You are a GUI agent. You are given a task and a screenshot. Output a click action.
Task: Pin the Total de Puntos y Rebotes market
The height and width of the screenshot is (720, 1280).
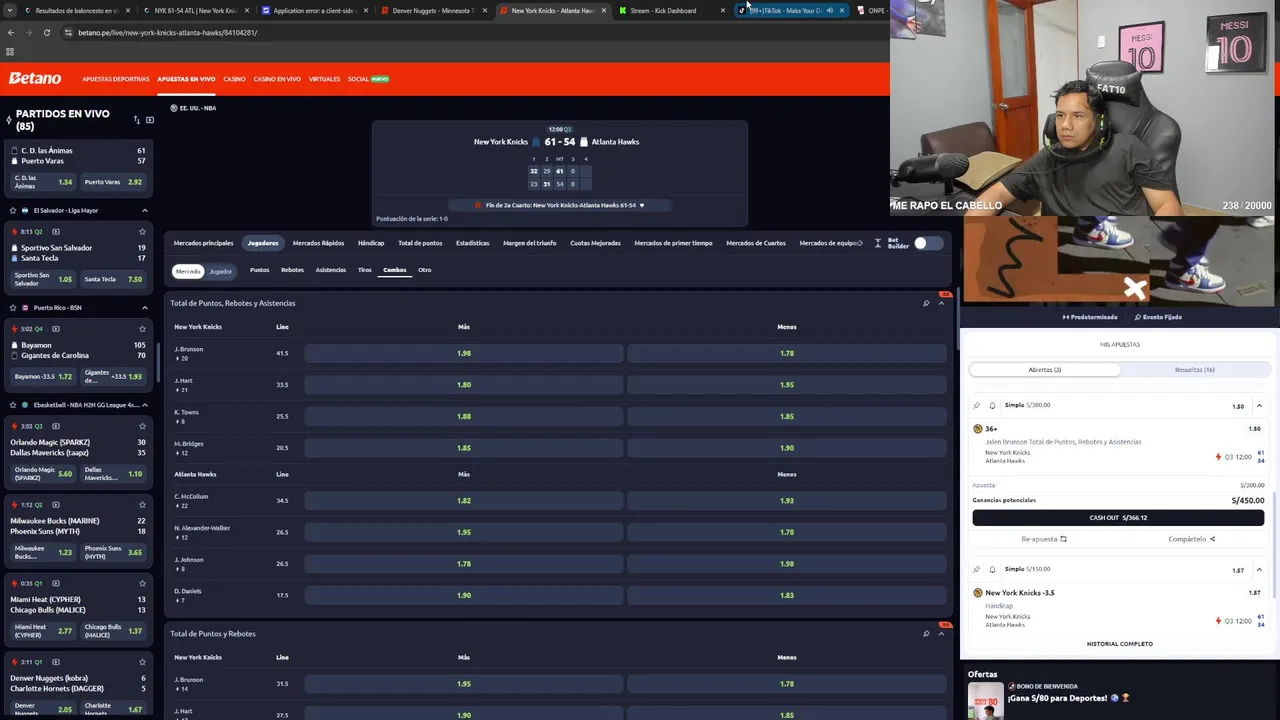[926, 633]
